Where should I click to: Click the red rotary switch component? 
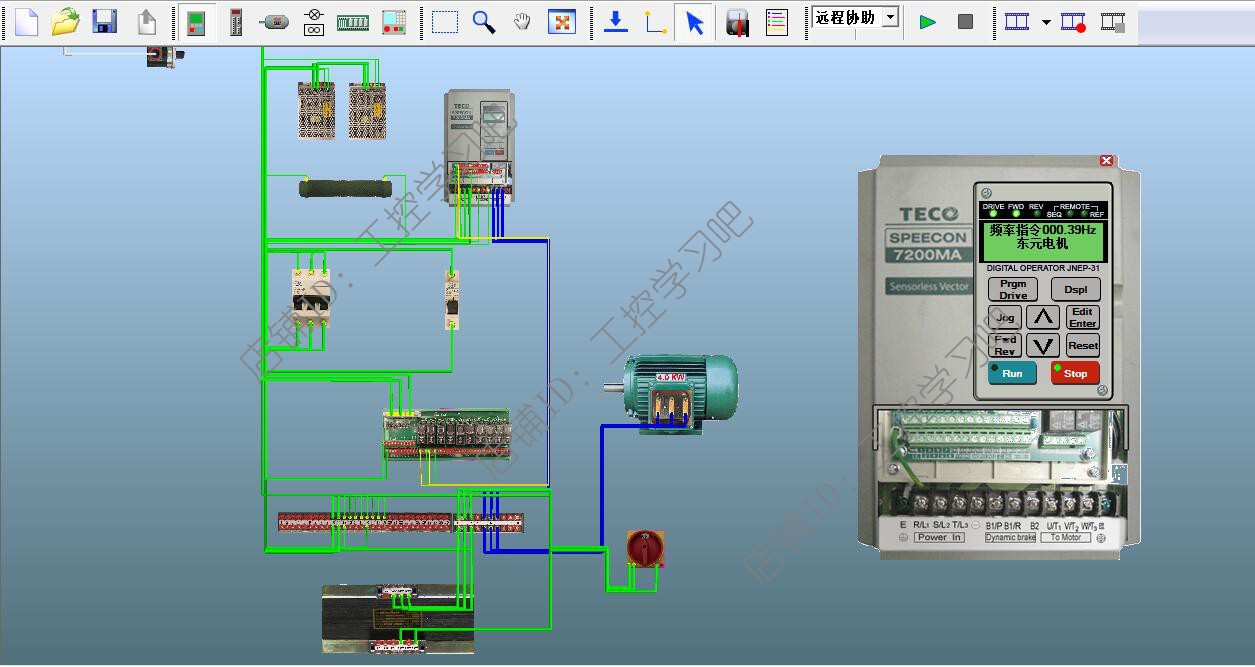[645, 549]
